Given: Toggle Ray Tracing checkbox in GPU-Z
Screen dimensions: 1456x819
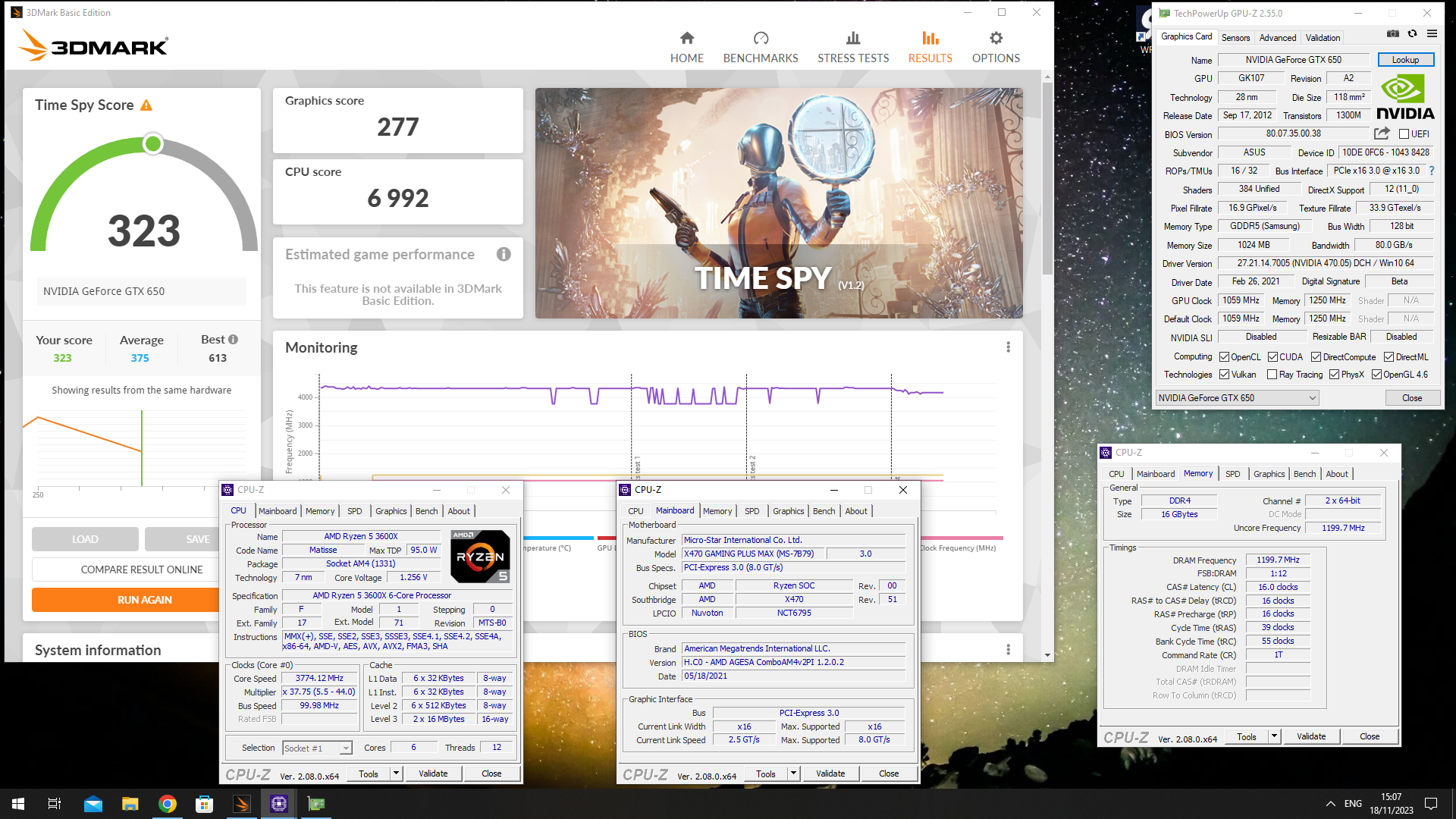Looking at the screenshot, I should (1272, 375).
